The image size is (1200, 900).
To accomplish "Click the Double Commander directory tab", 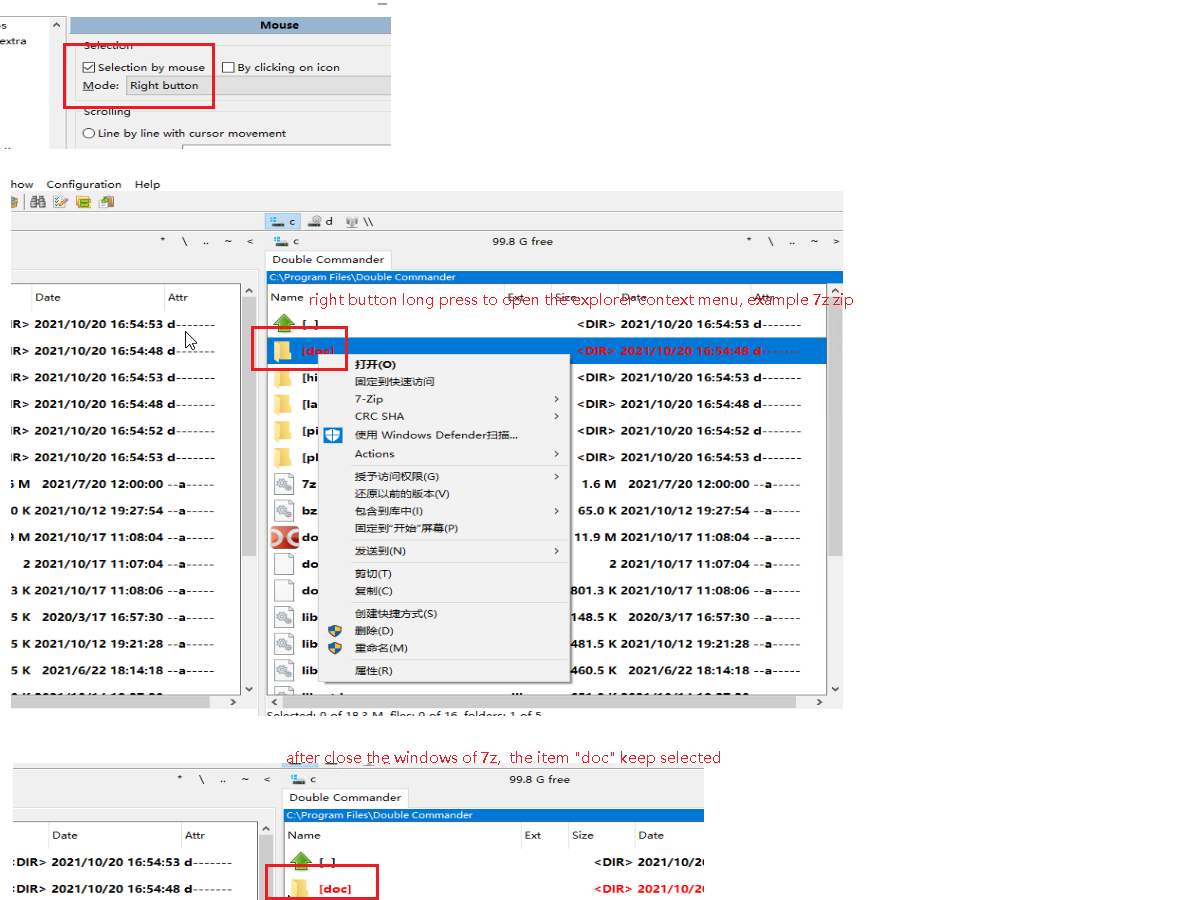I will point(328,259).
